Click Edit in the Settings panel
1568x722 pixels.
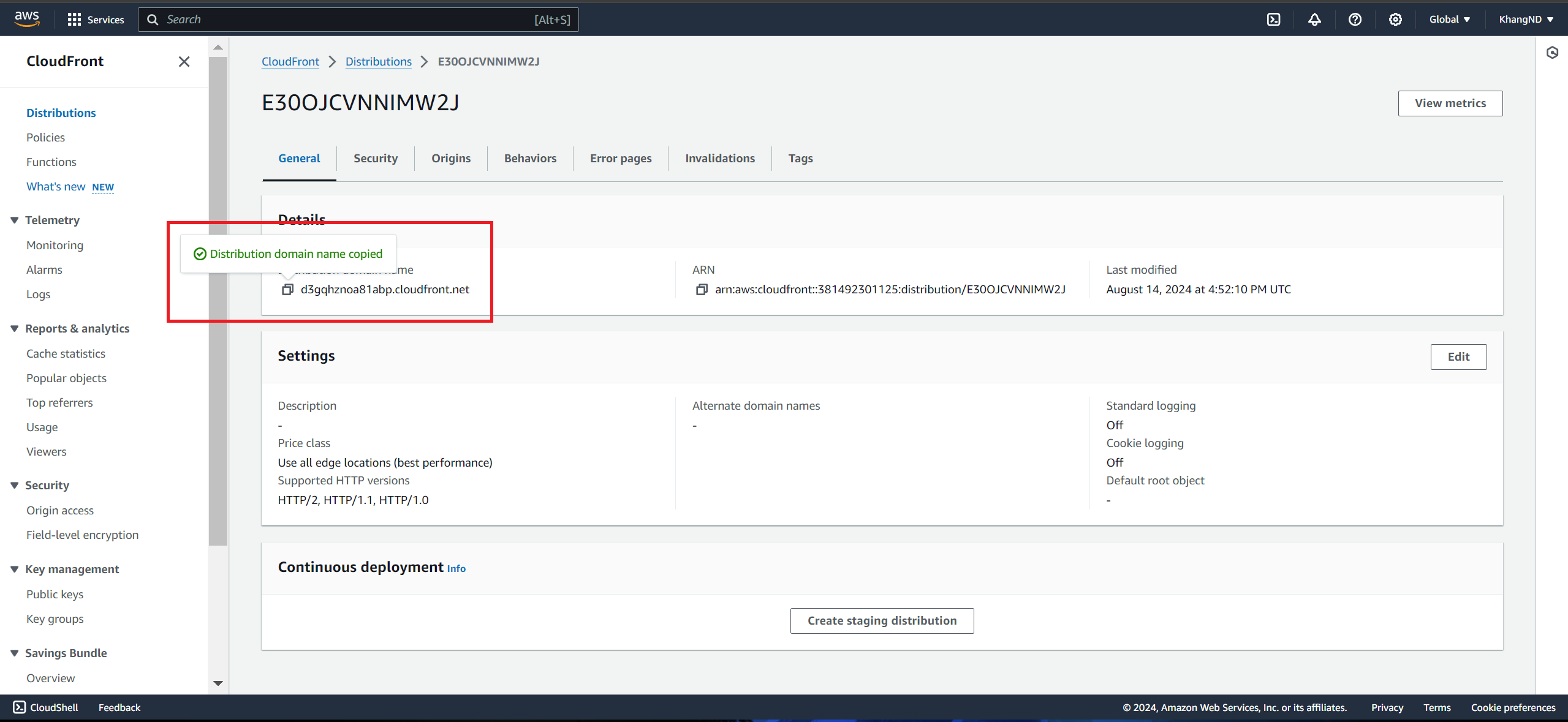(1458, 357)
